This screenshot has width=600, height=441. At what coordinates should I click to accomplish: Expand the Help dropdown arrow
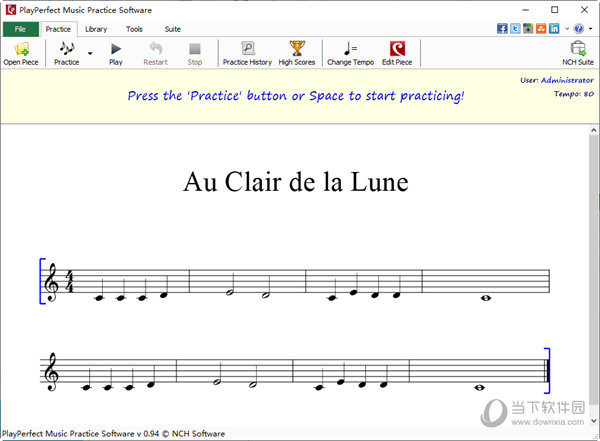click(591, 29)
